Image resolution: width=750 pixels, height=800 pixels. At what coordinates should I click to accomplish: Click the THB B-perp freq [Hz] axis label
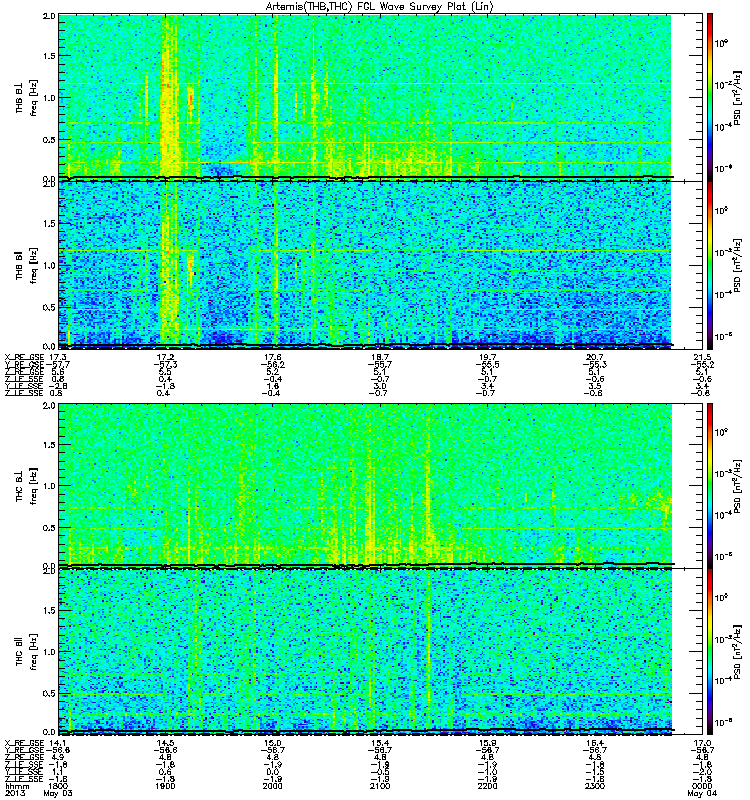(x=34, y=97)
